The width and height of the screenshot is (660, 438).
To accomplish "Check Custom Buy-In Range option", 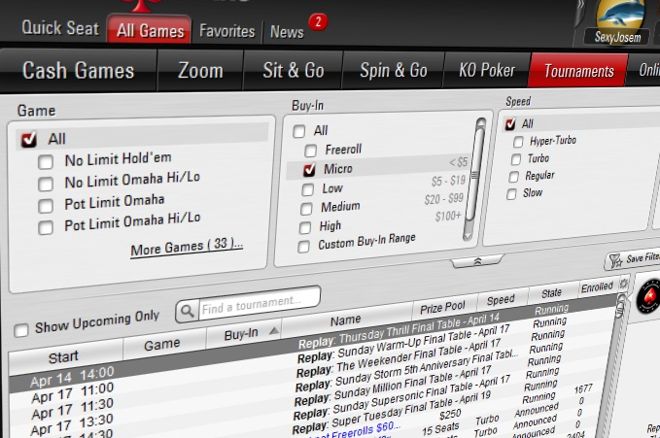I will click(303, 247).
